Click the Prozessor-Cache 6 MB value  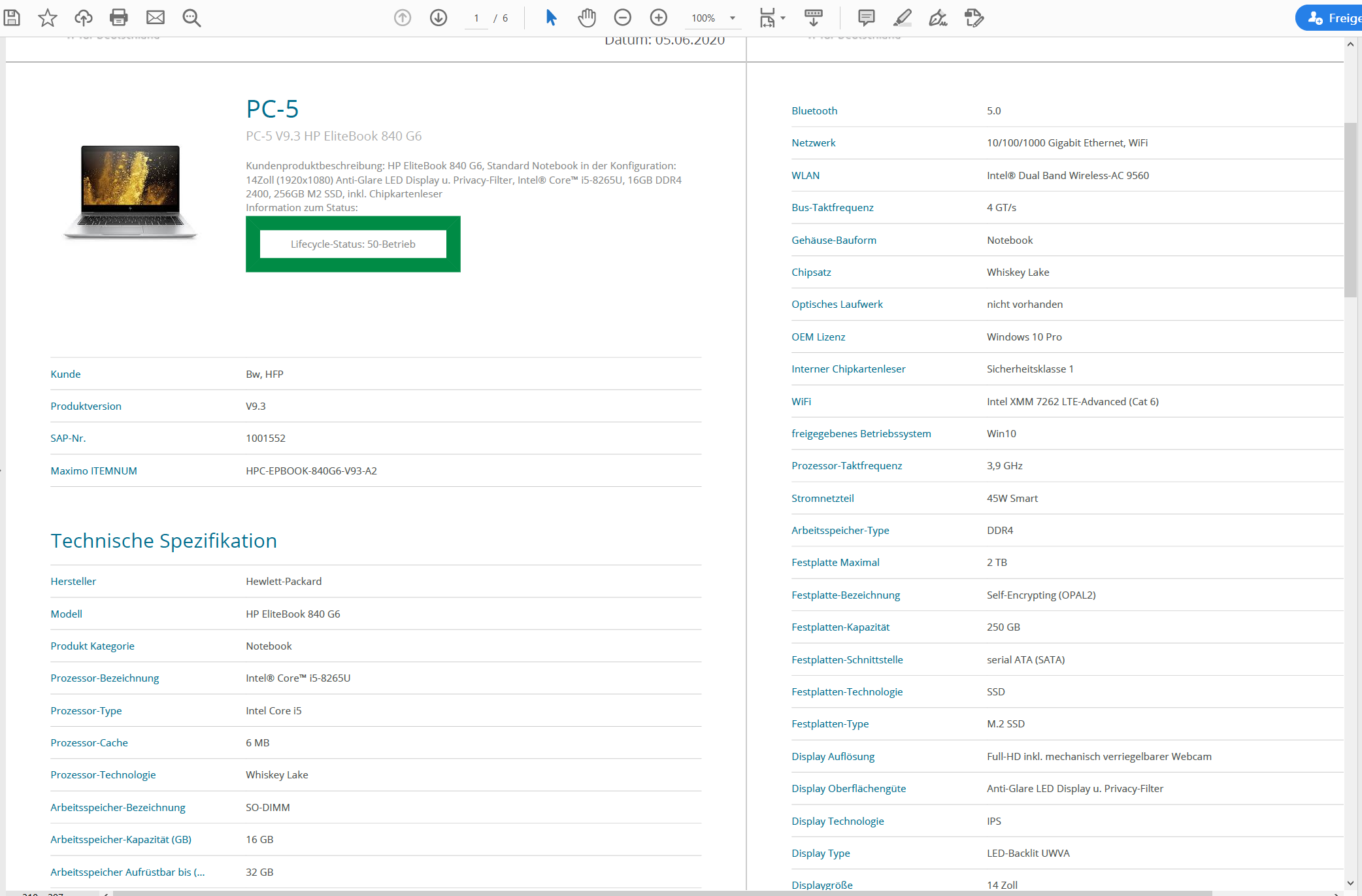click(x=257, y=742)
